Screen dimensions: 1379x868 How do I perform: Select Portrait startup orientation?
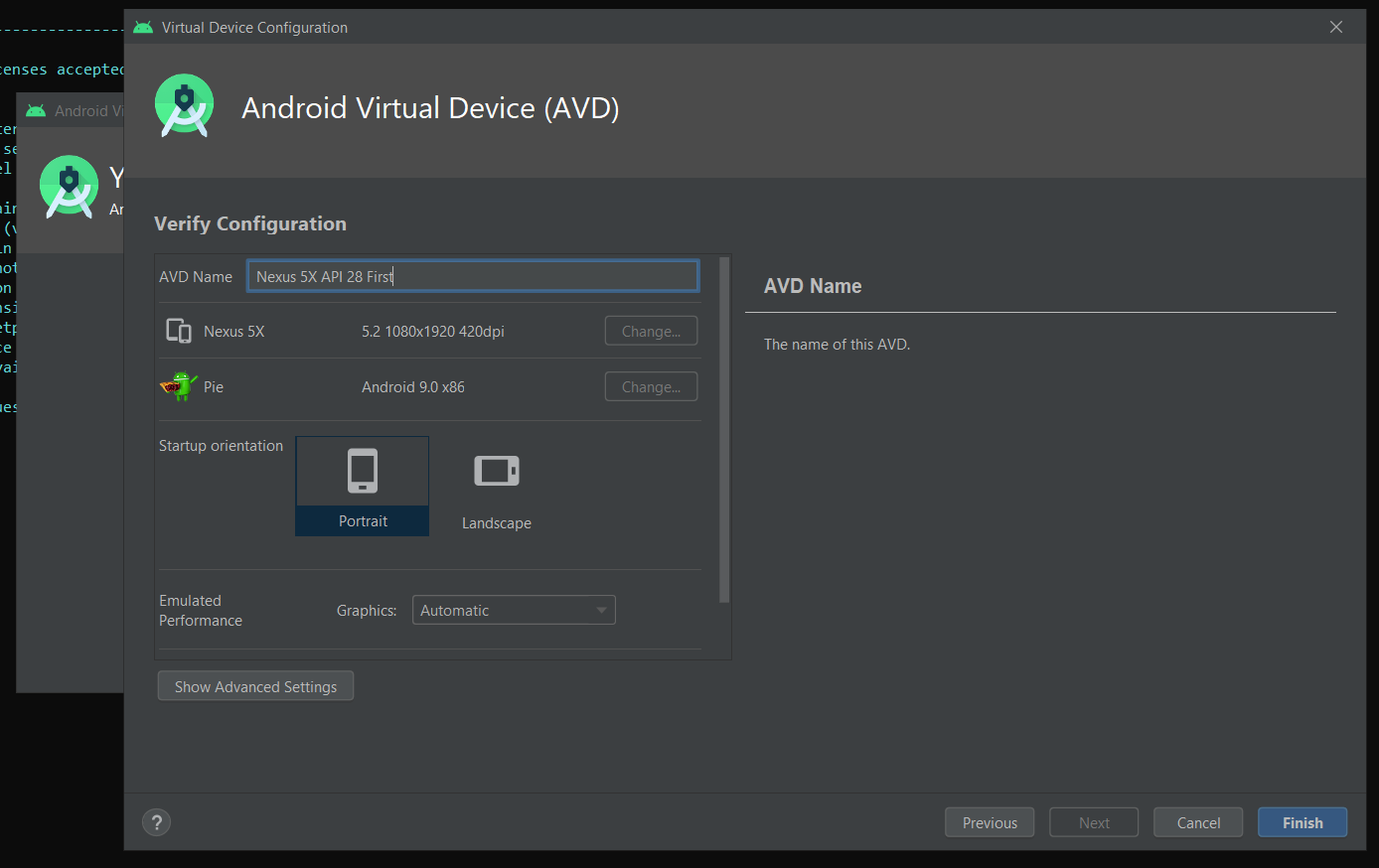coord(363,487)
